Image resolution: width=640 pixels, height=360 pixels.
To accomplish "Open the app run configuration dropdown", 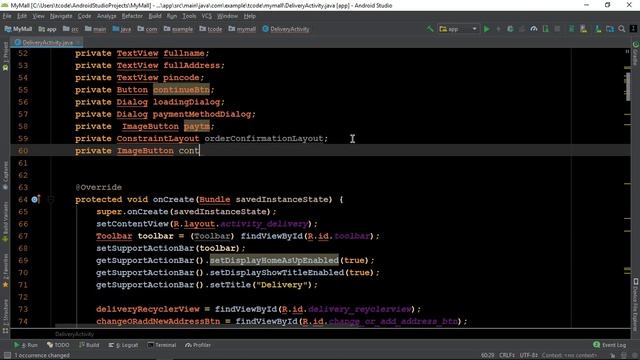I will [x=458, y=29].
